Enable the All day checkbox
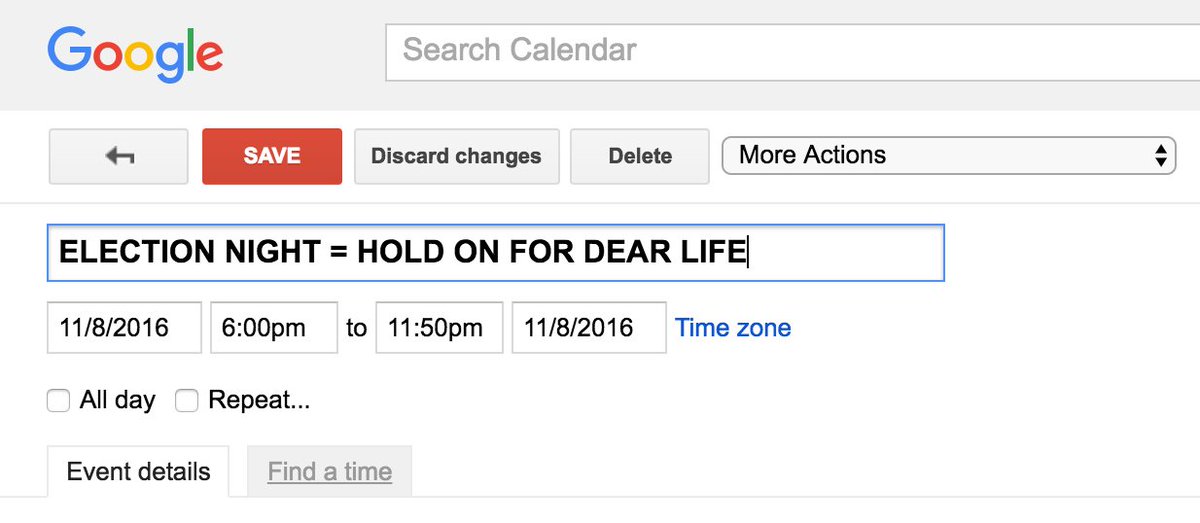Viewport: 1200px width, 523px height. click(x=59, y=401)
